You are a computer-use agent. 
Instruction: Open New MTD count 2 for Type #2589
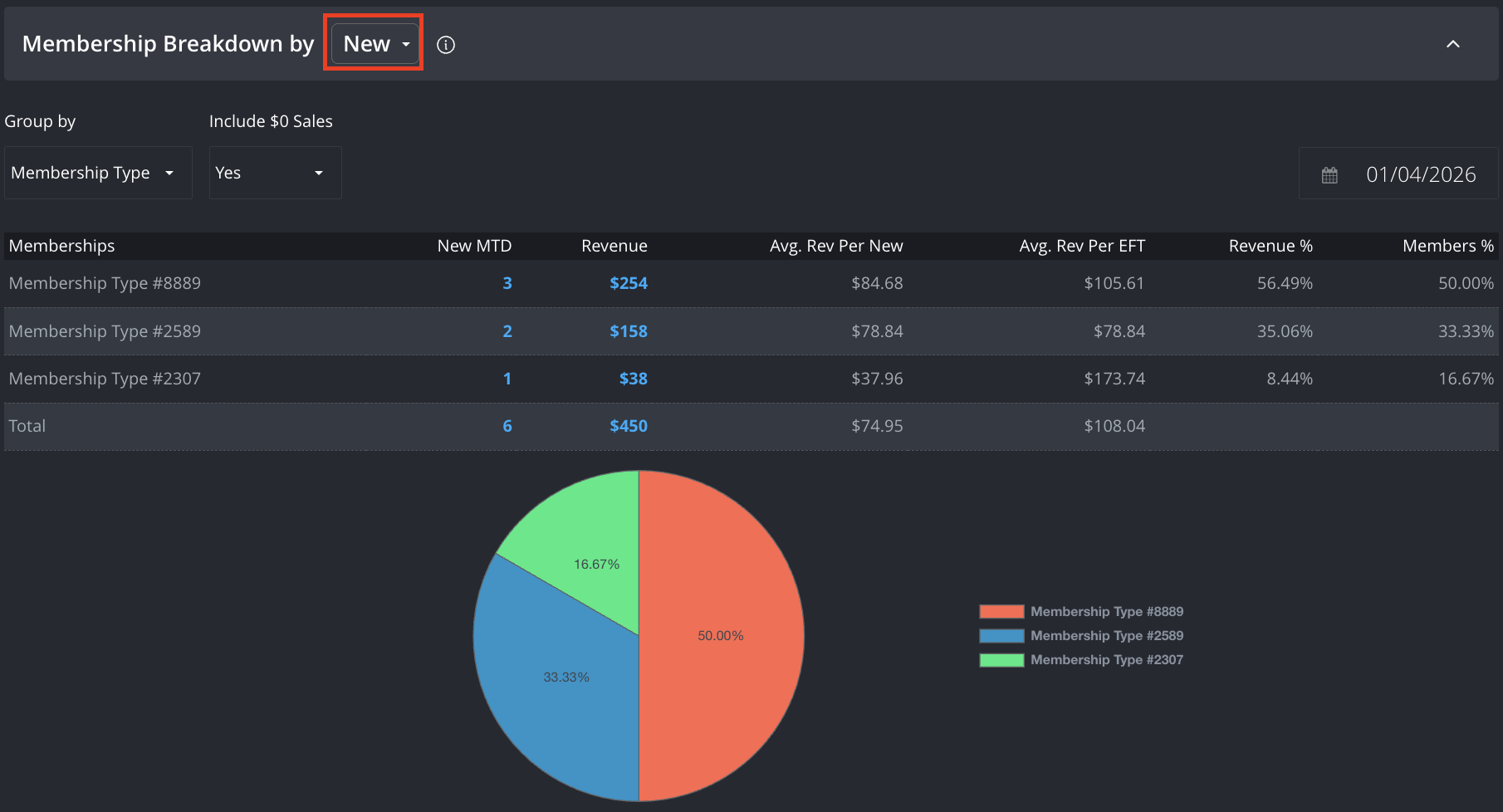click(x=507, y=331)
